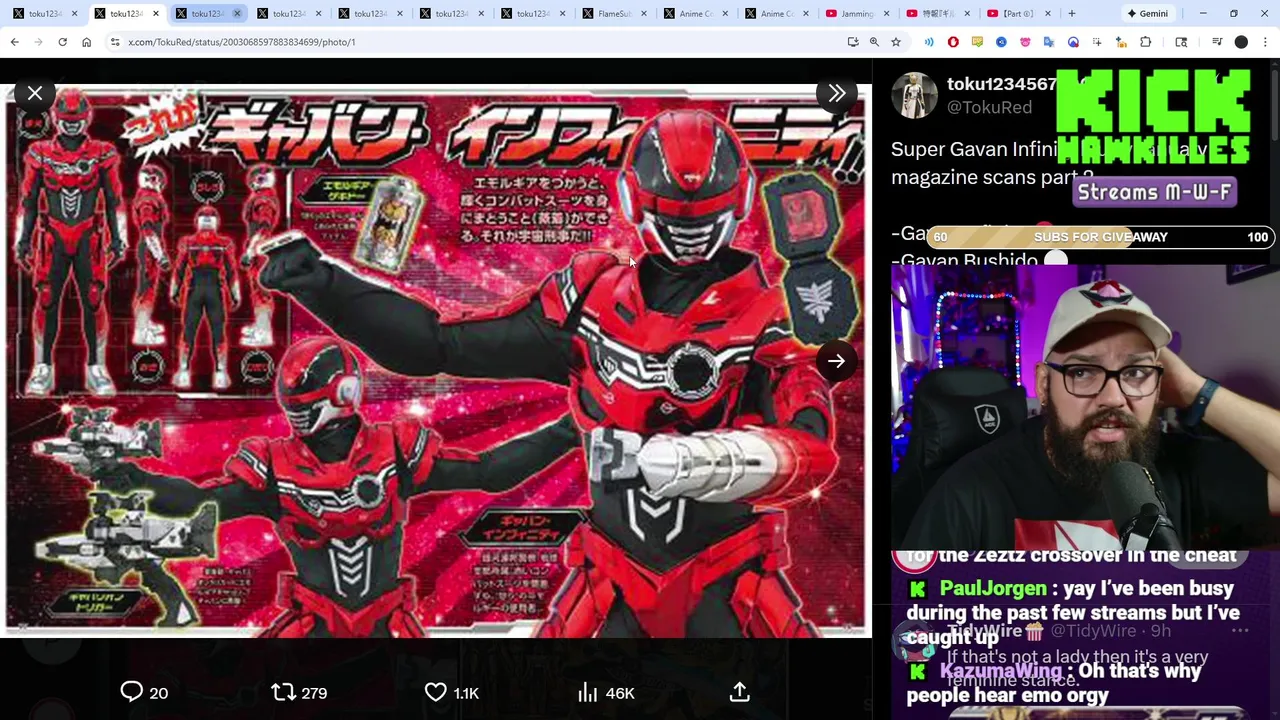
Task: Open zoom magnifier in address bar
Action: pyautogui.click(x=874, y=42)
